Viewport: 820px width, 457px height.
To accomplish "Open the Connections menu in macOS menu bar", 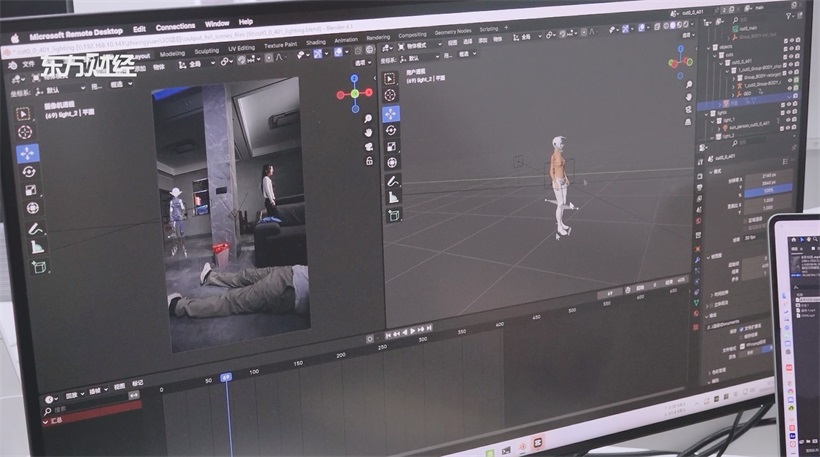I will [175, 27].
